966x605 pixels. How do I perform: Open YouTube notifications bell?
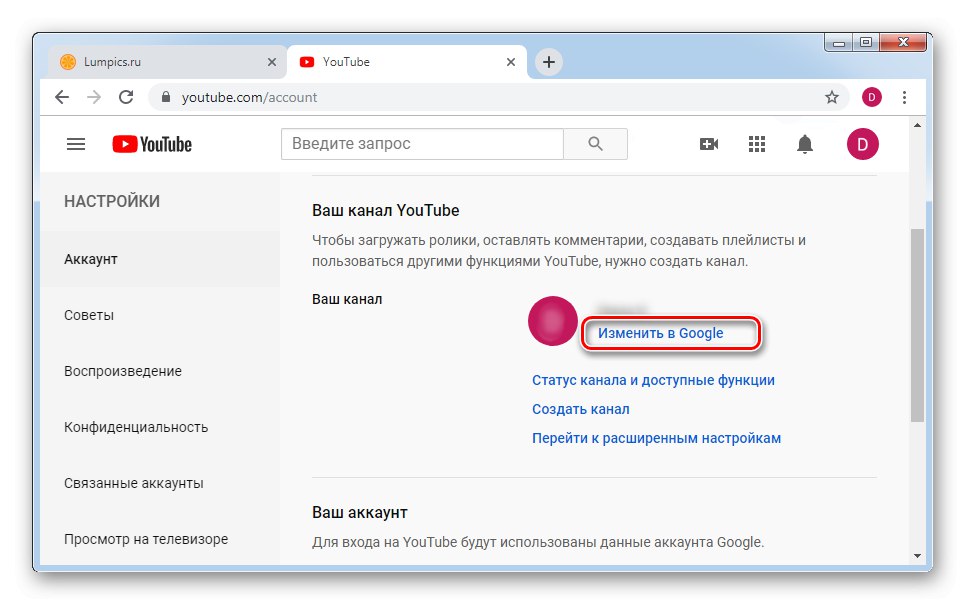click(x=804, y=143)
